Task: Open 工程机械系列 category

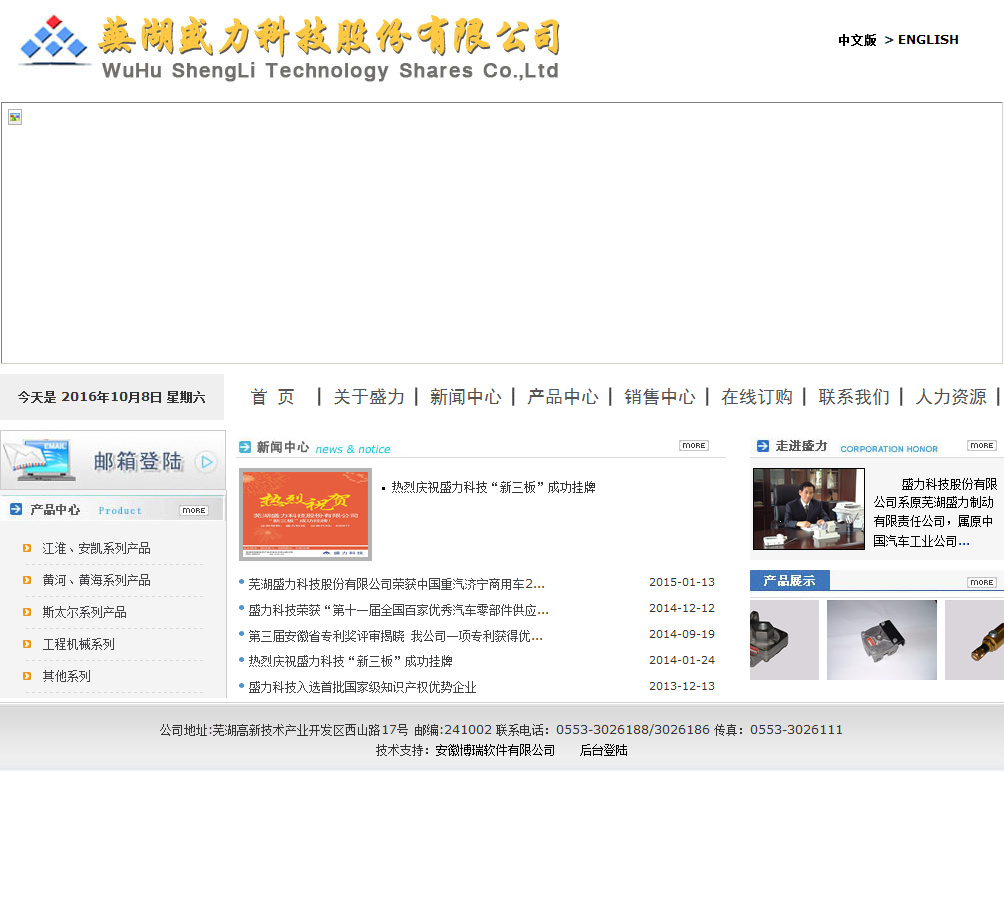Action: click(x=78, y=644)
